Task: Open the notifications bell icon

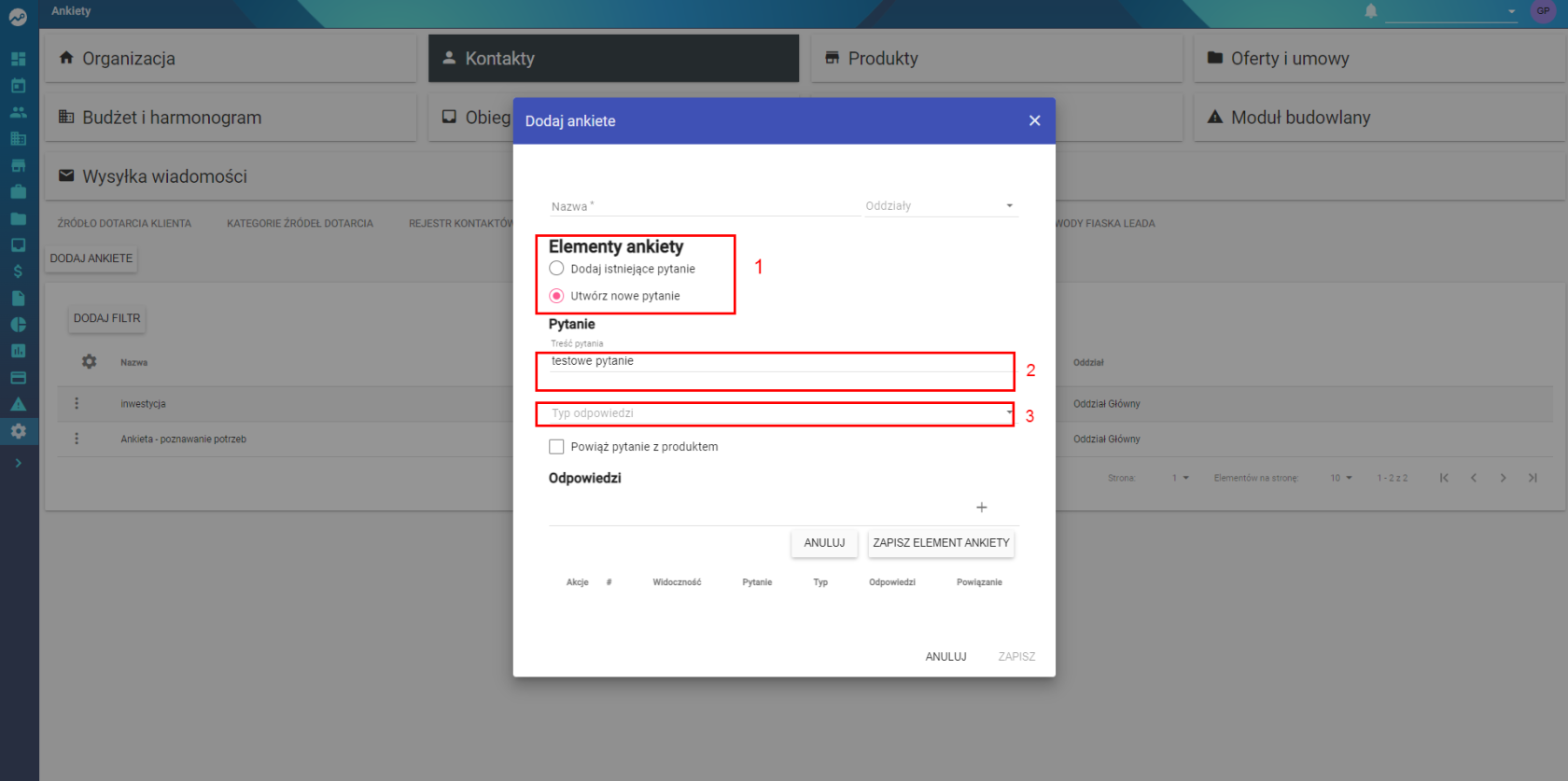Action: coord(1370,11)
